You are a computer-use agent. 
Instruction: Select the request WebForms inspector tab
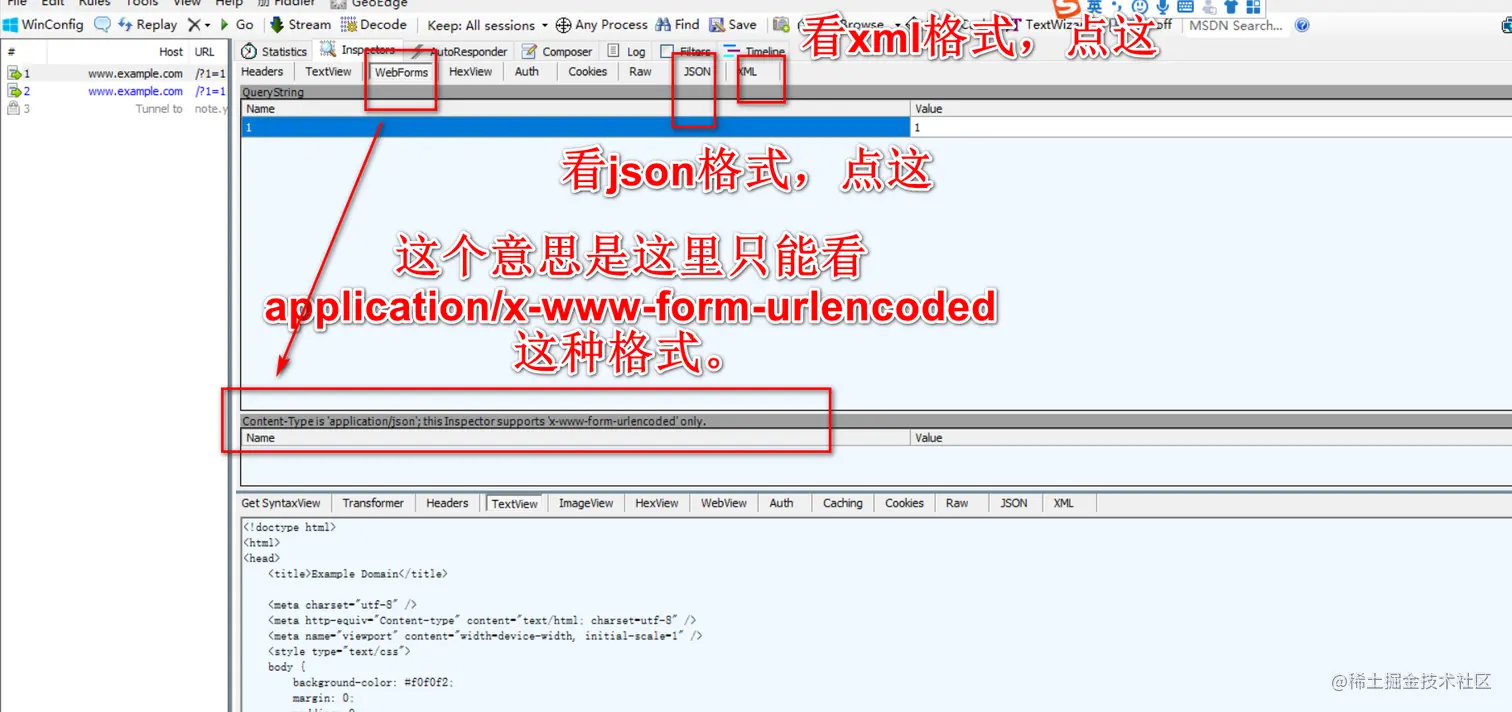(x=401, y=72)
